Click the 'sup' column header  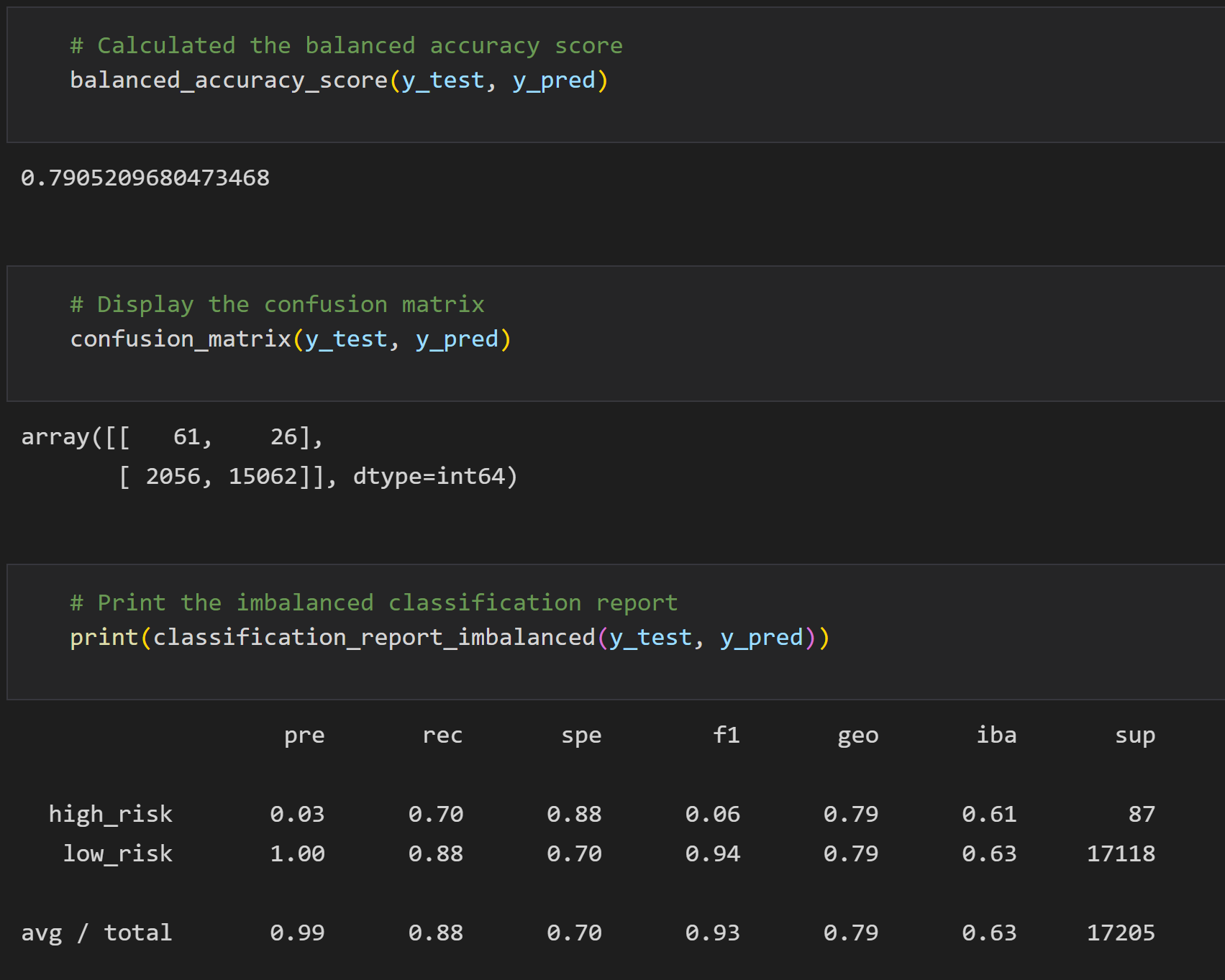pos(1135,736)
